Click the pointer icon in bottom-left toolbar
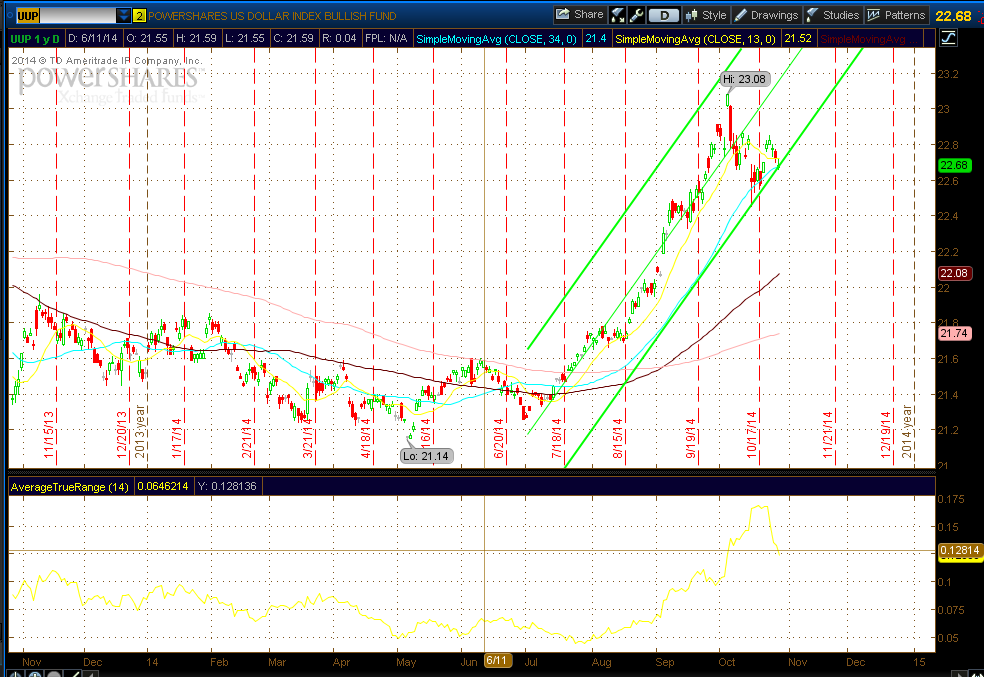This screenshot has width=984, height=677. click(16, 674)
